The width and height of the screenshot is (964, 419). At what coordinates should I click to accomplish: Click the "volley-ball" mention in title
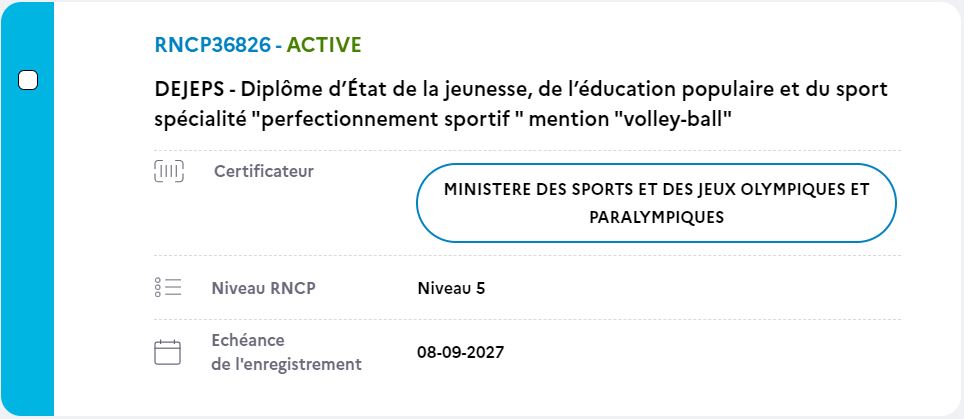(x=672, y=120)
